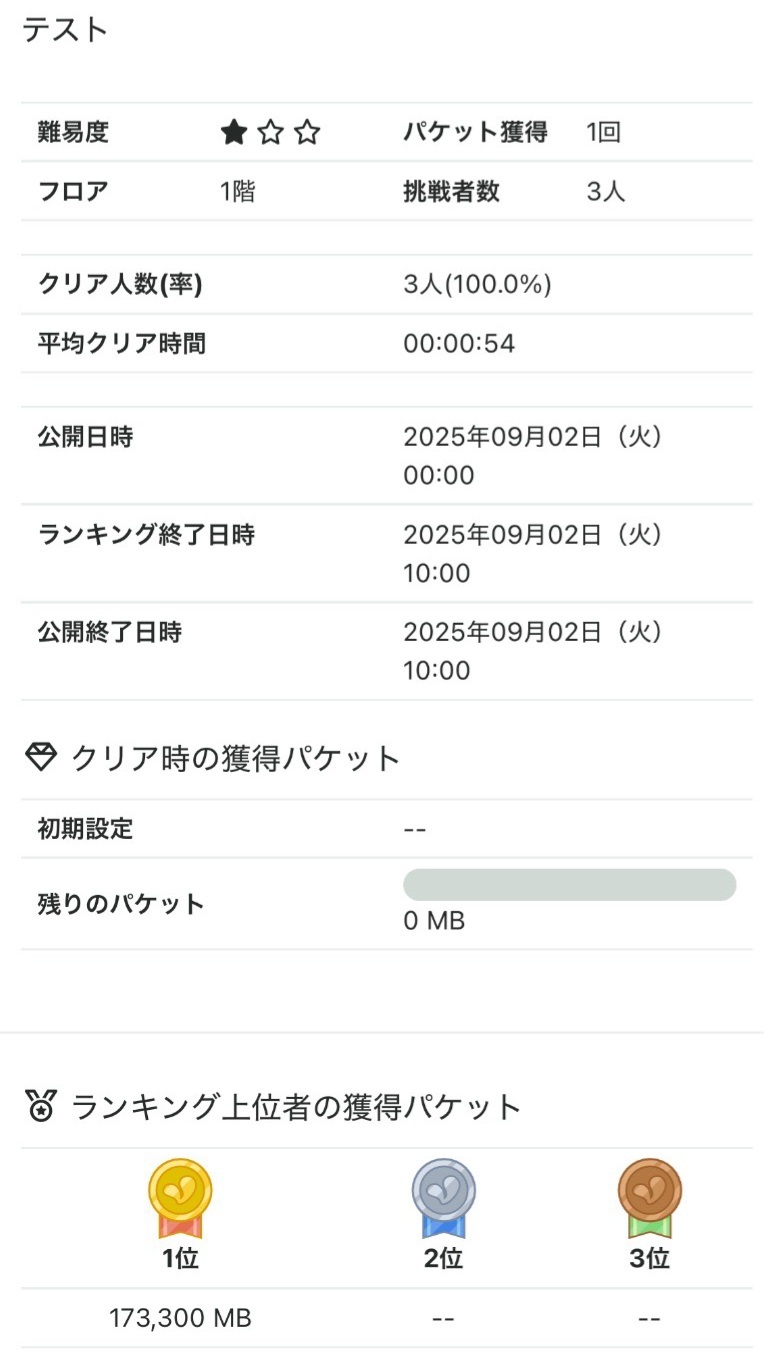The height and width of the screenshot is (1358, 764).
Task: Click the medal icon beside ランキング上位者の獲得パケット
Action: coord(40,1107)
